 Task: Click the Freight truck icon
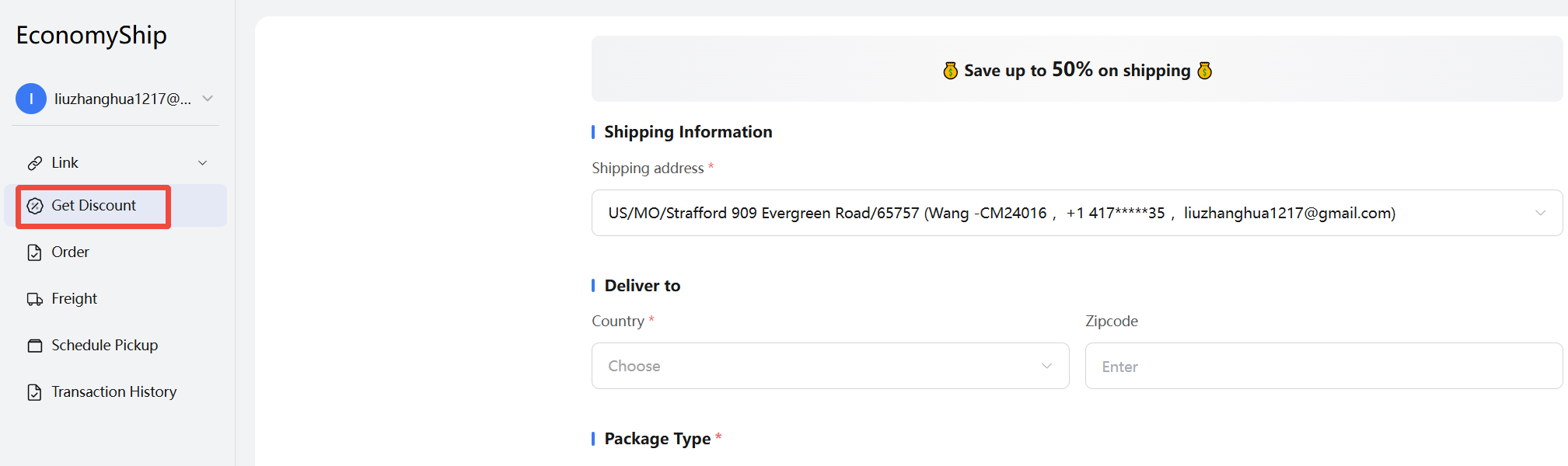(35, 299)
